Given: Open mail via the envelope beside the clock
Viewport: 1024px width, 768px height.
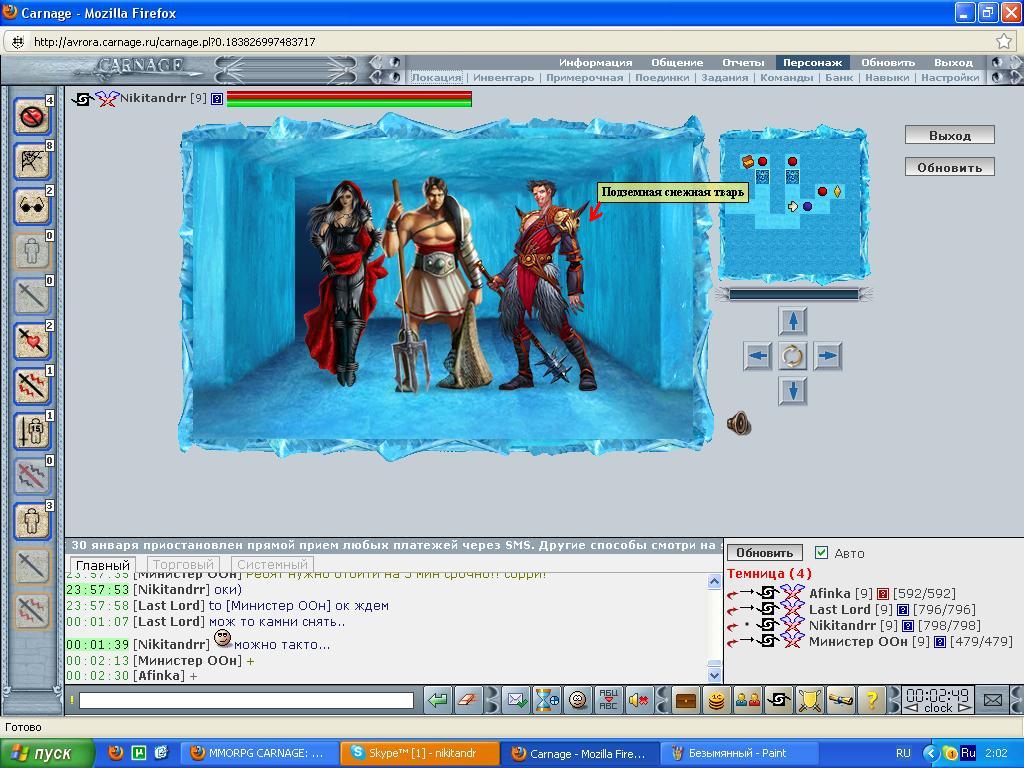Looking at the screenshot, I should (993, 701).
